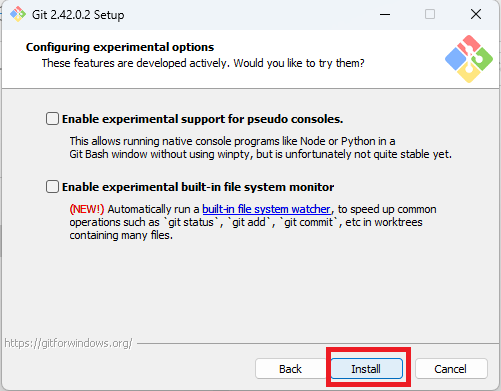Click the red (NEW!) label
The width and height of the screenshot is (501, 391).
click(87, 209)
